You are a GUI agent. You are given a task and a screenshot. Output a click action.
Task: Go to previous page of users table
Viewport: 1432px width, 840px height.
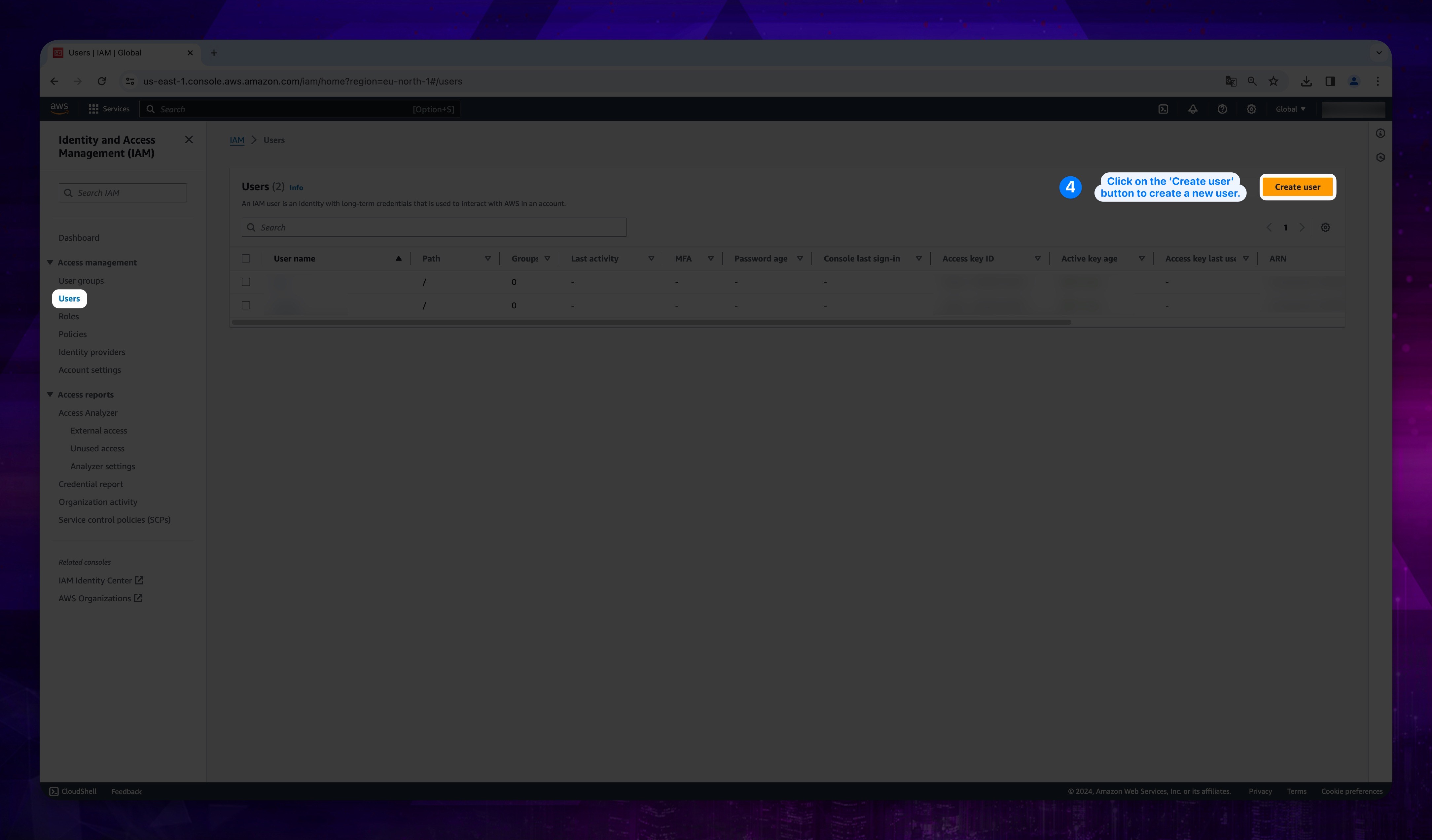tap(1269, 227)
